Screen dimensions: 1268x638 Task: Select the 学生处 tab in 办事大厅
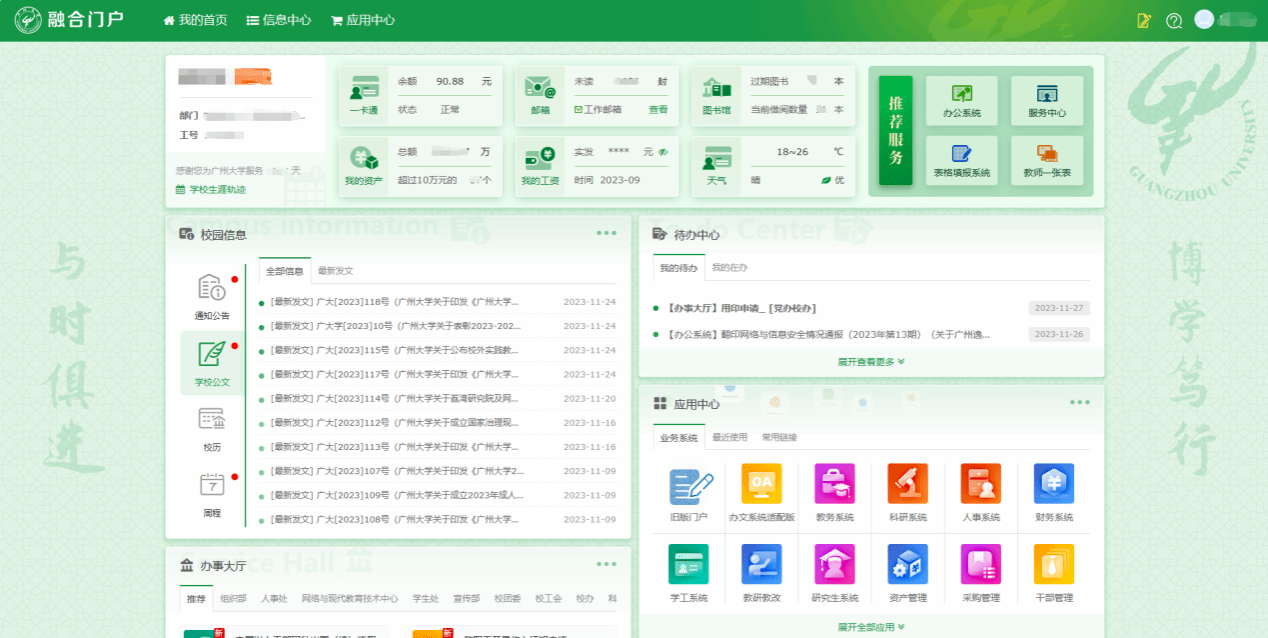[x=425, y=598]
